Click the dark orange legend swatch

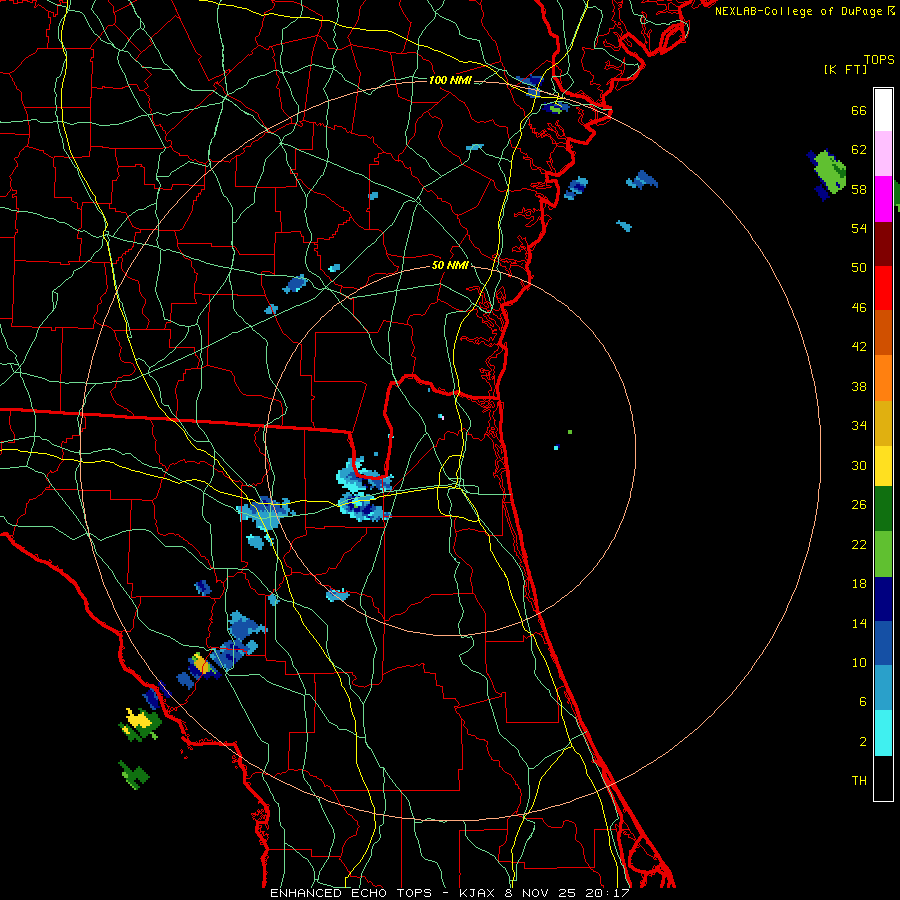[883, 333]
